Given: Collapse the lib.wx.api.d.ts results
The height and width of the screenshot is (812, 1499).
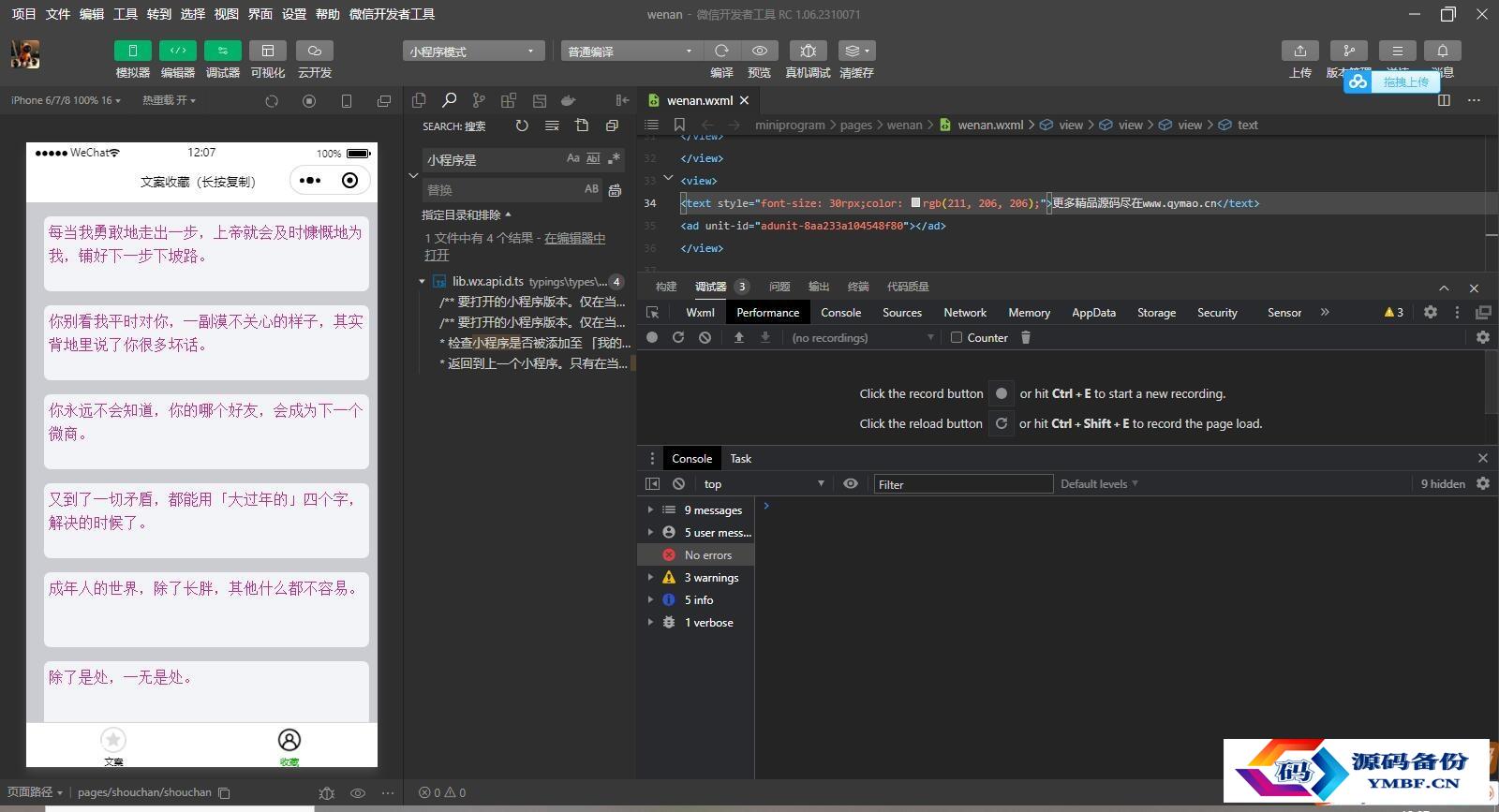Looking at the screenshot, I should point(422,281).
